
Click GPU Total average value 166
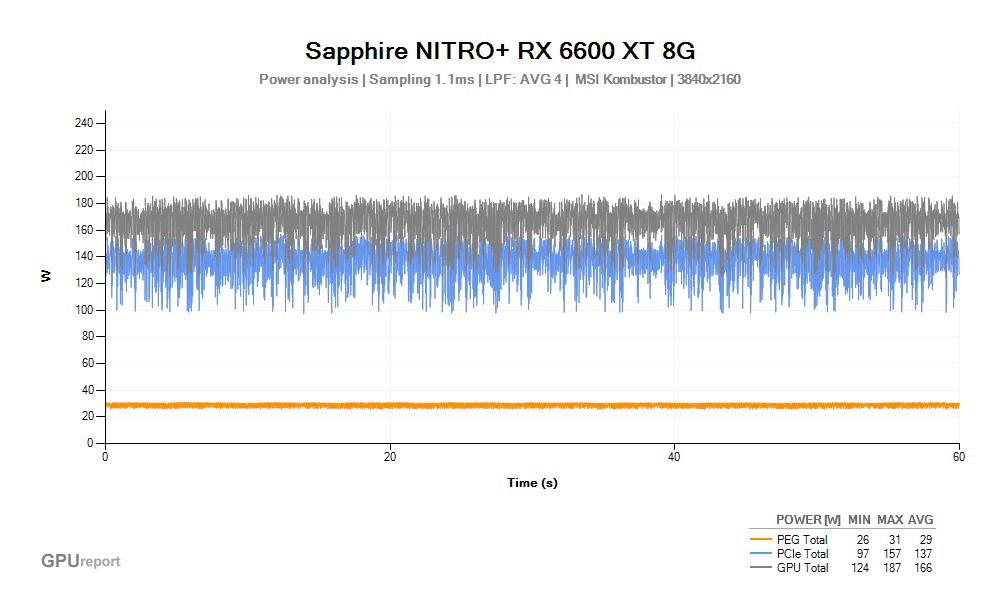(x=923, y=567)
